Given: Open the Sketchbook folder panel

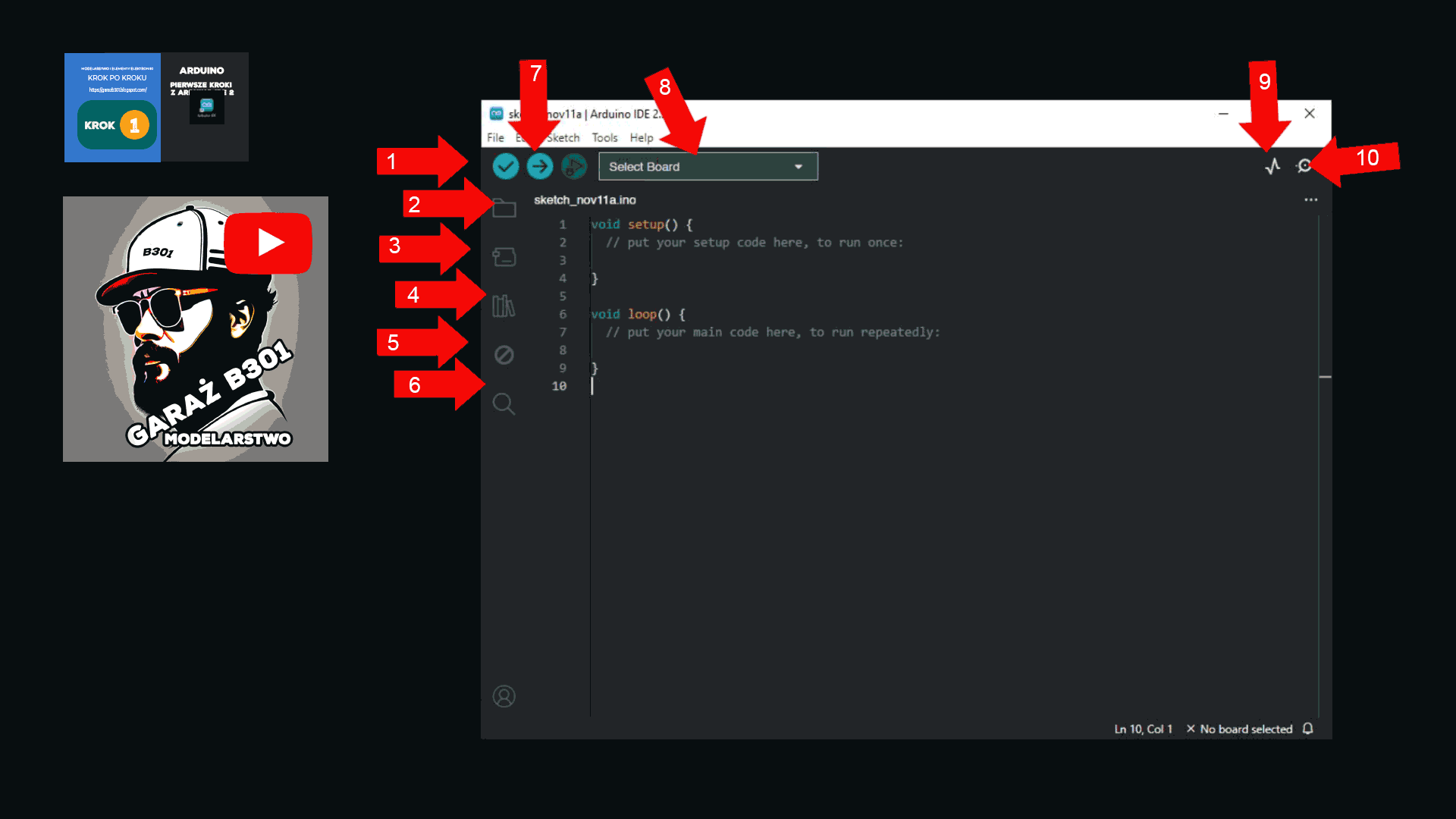Looking at the screenshot, I should [504, 208].
